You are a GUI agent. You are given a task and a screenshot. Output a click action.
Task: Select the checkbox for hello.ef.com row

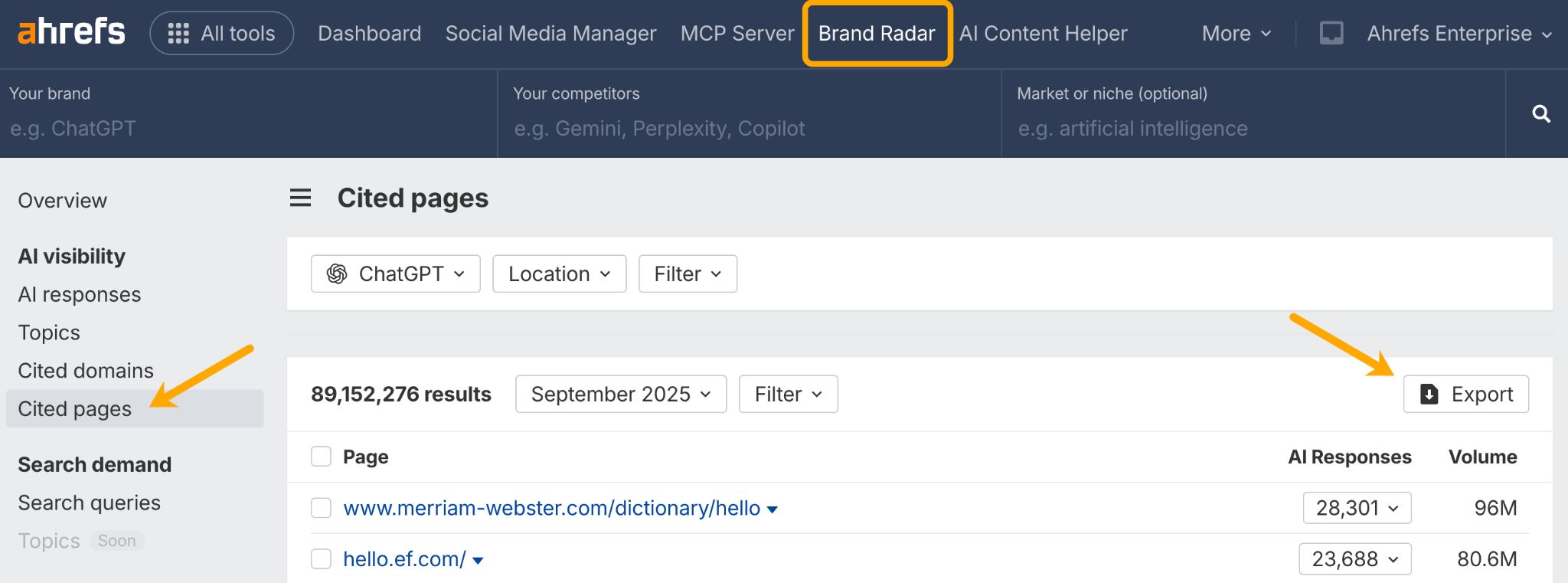click(x=321, y=559)
